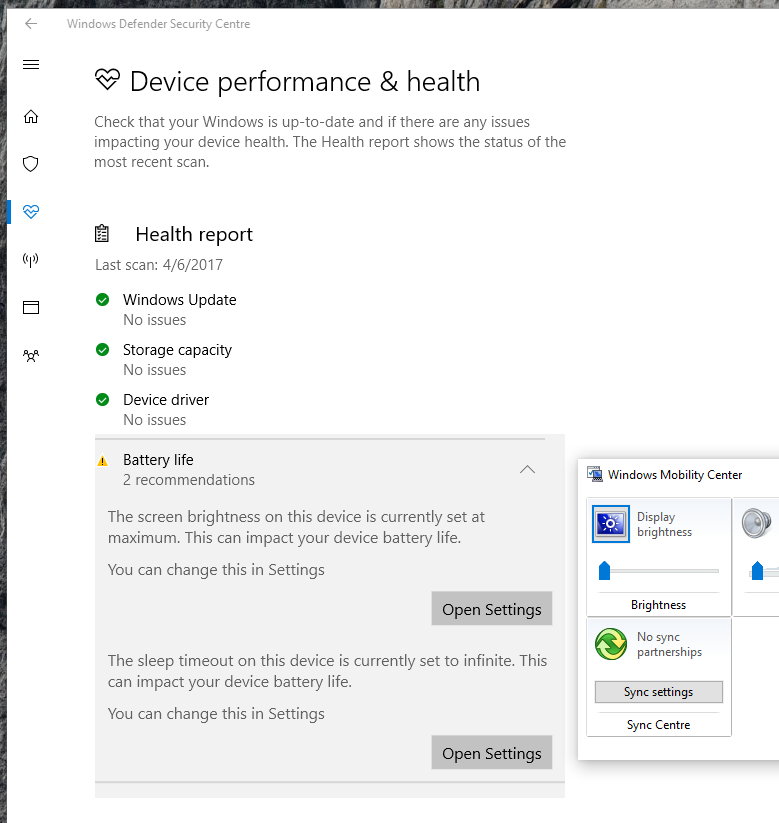Click the '2 recommendations' text
Screen dimensions: 779x823
[189, 480]
